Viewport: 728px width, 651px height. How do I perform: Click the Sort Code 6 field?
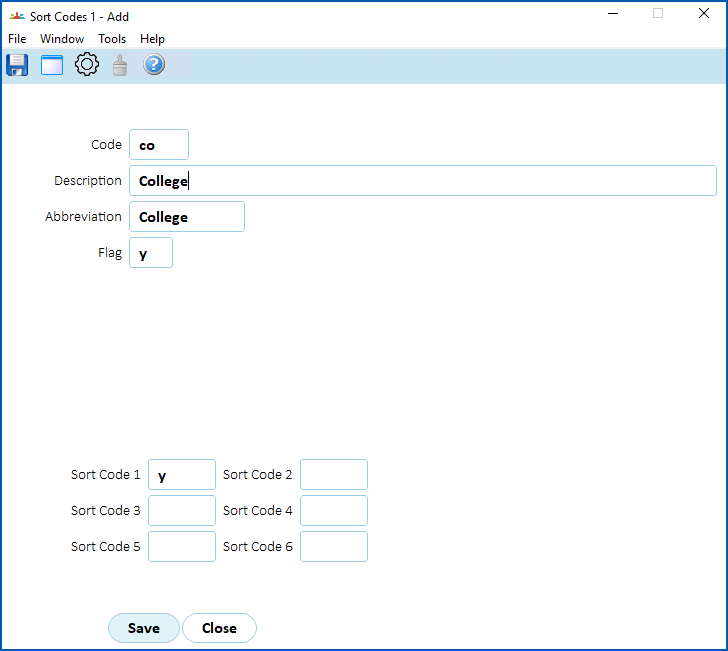click(334, 547)
